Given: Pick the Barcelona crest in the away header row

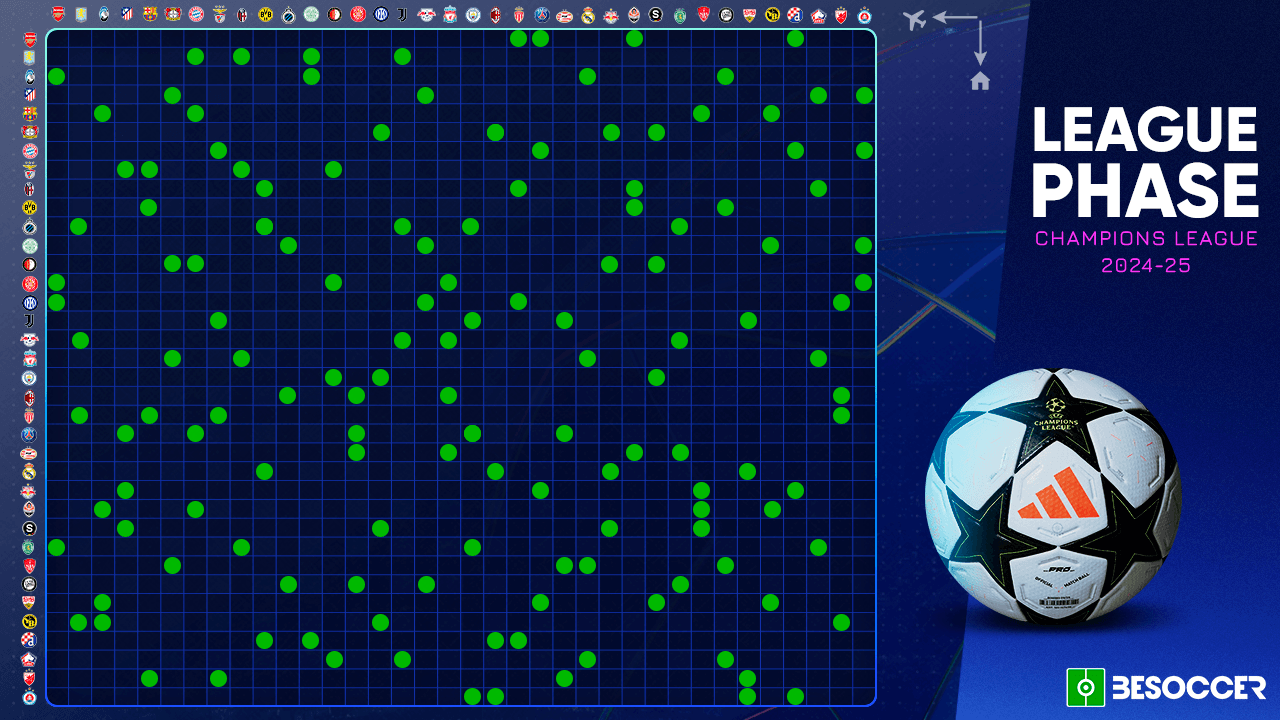Looking at the screenshot, I should [149, 15].
